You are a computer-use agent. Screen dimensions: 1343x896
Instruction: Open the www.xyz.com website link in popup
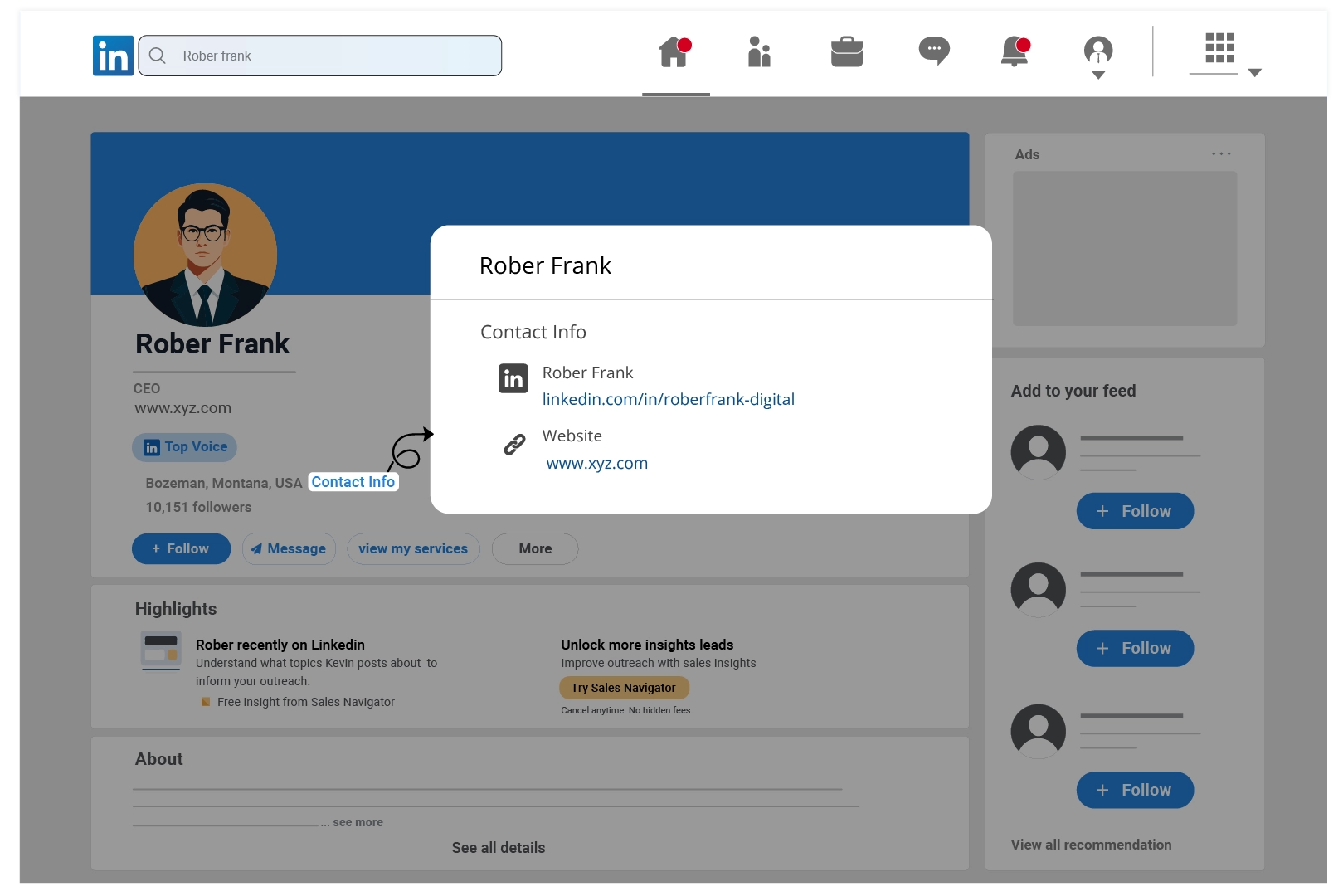coord(596,464)
